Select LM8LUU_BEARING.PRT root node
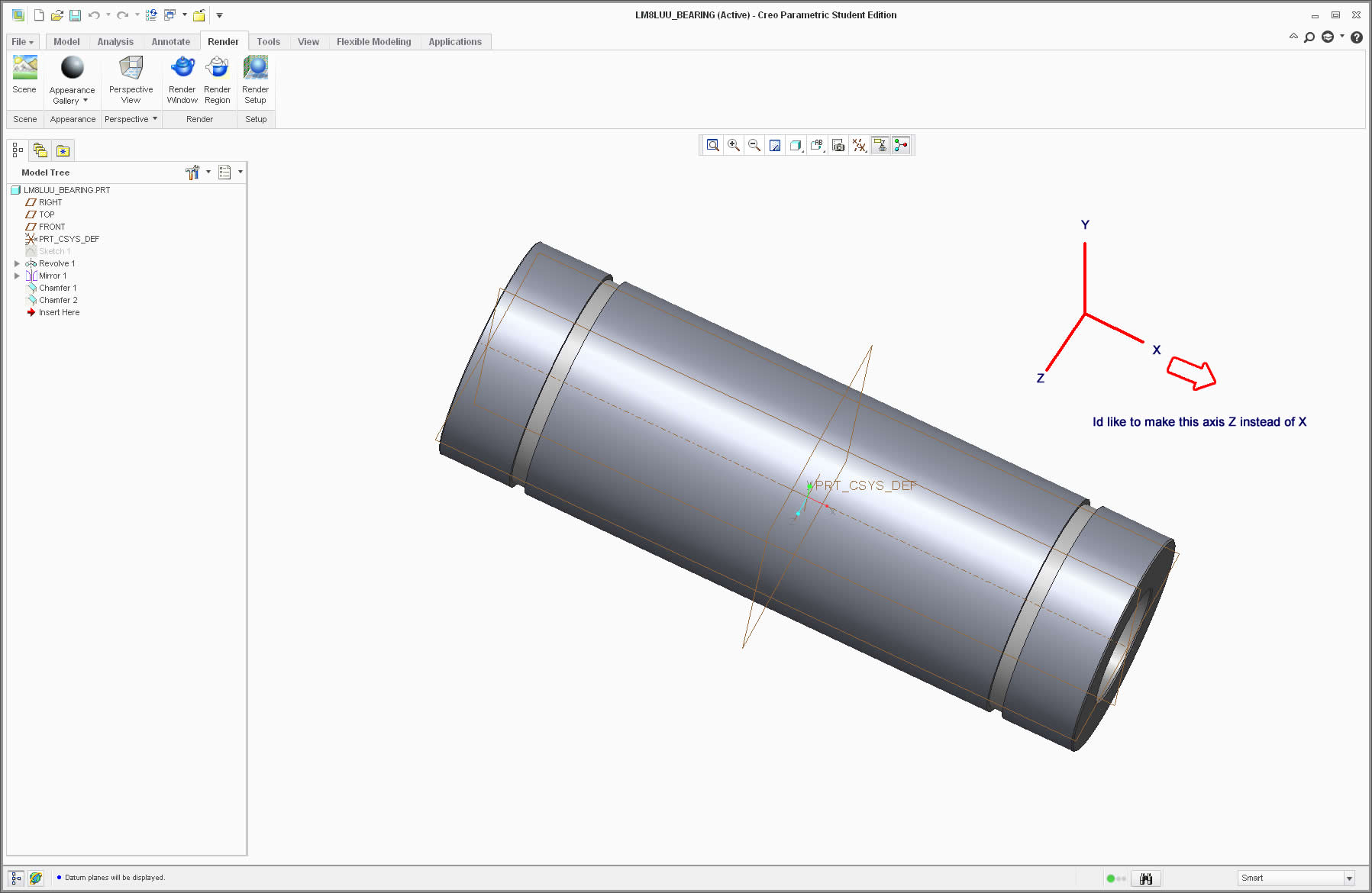Screen dimensions: 1372x893 point(66,190)
